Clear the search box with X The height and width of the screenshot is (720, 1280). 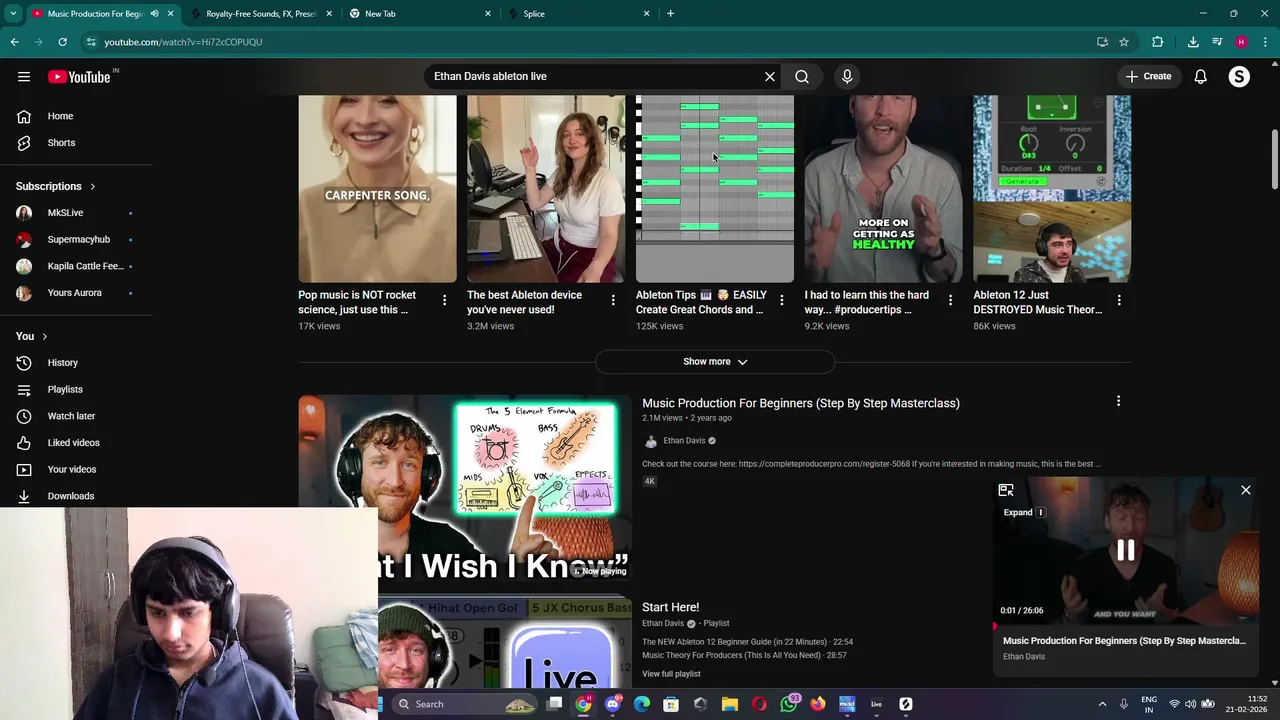[x=770, y=76]
